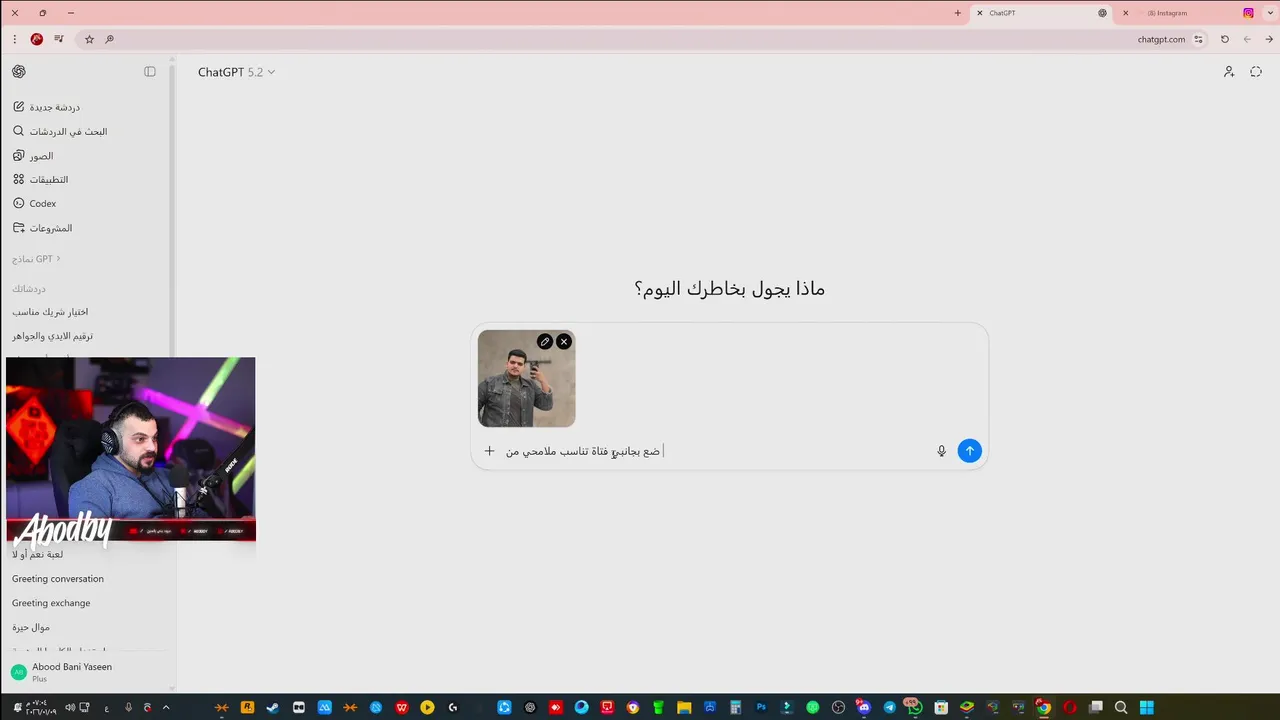Viewport: 1280px width, 720px height.
Task: Click the zoom magnifier icon in toolbar
Action: [x=109, y=39]
